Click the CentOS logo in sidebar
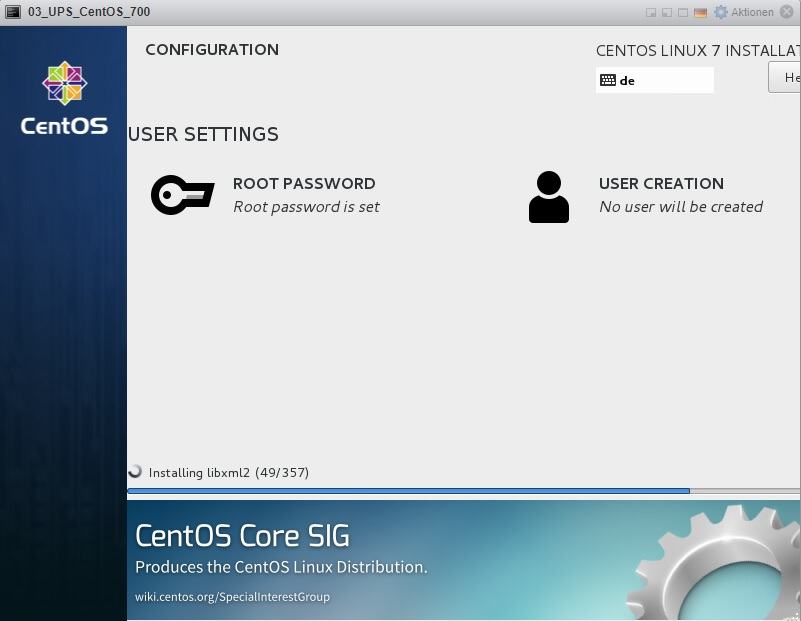Image resolution: width=801 pixels, height=621 pixels. point(64,99)
